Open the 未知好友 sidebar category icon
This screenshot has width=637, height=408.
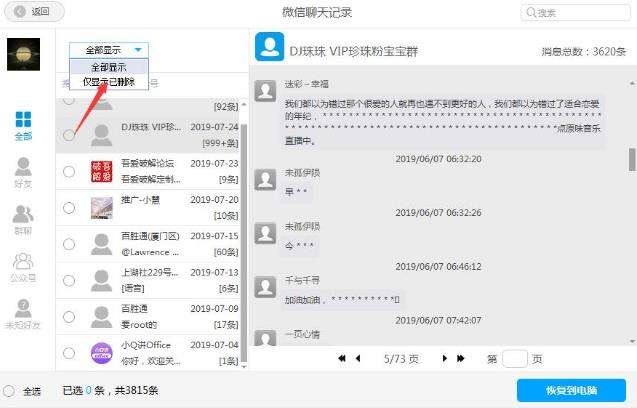[x=23, y=314]
